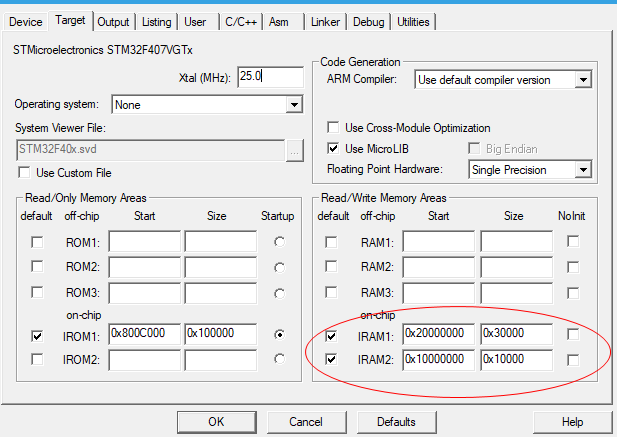617x437 pixels.
Task: Open the Output tab
Action: pos(113,22)
